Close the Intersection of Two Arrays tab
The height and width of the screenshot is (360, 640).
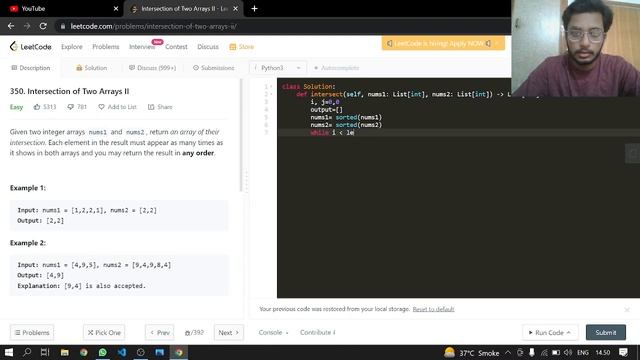[236, 9]
